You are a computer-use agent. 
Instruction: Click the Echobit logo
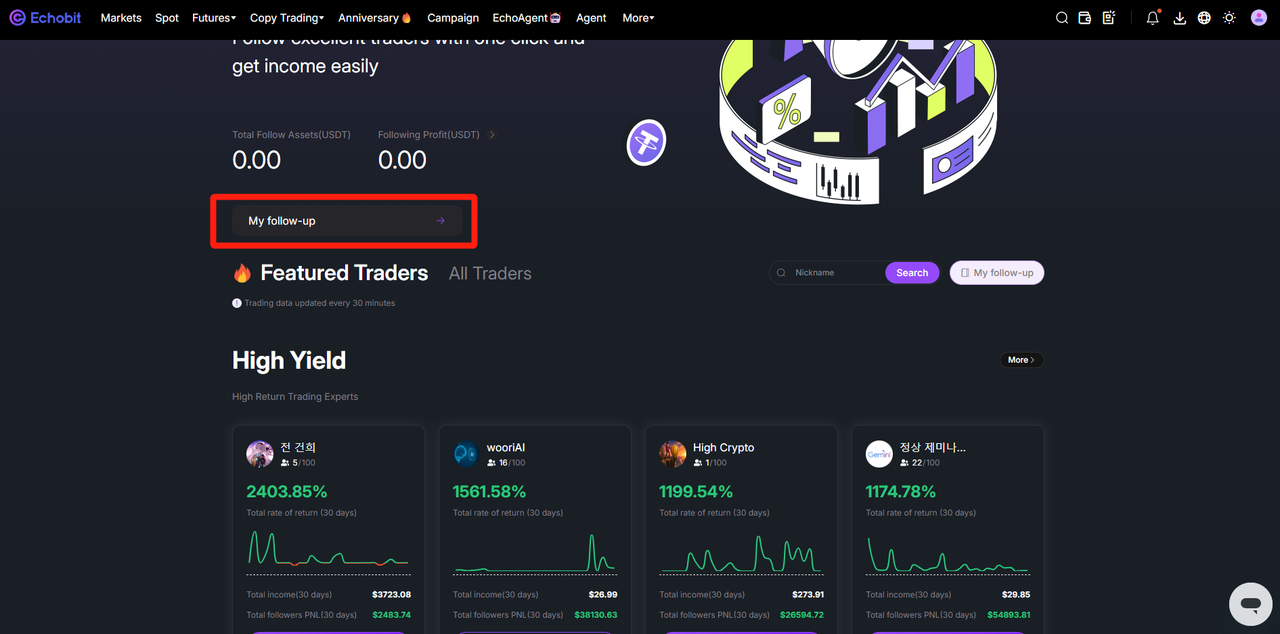(45, 18)
